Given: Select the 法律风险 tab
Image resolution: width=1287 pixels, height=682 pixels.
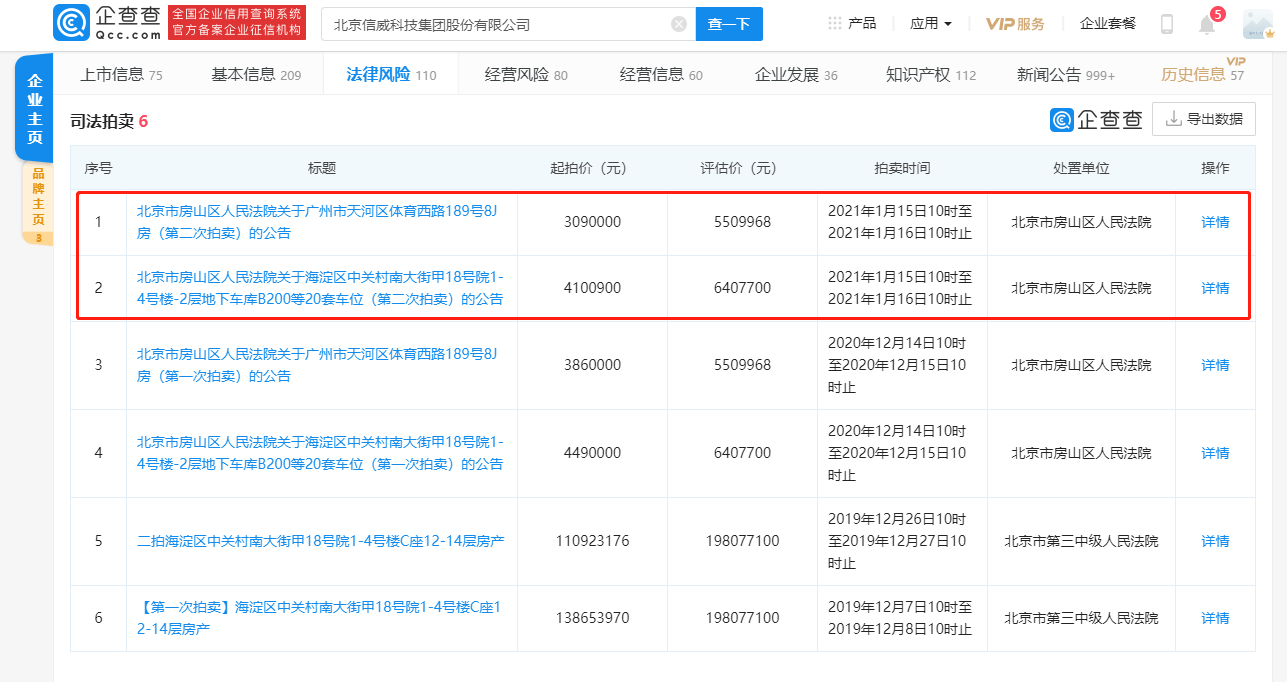Looking at the screenshot, I should coord(391,74).
